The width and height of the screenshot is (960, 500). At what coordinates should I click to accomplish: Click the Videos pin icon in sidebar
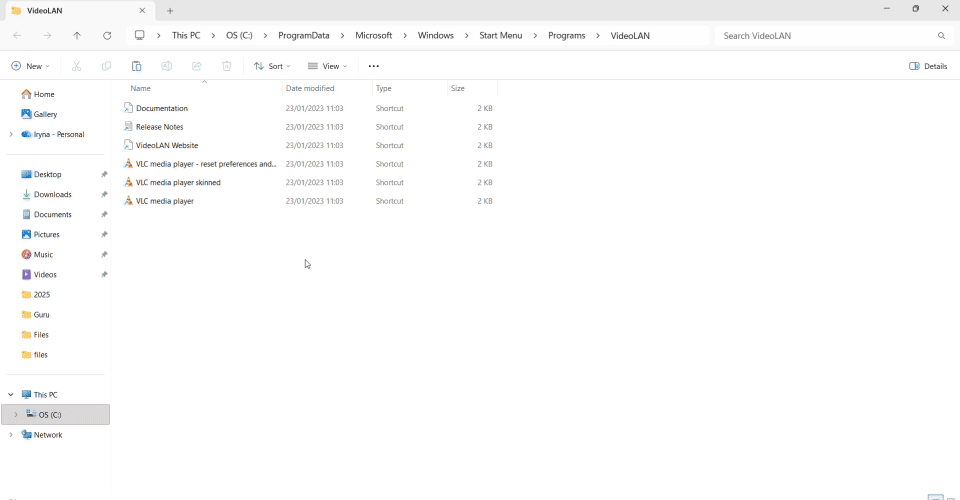104,275
